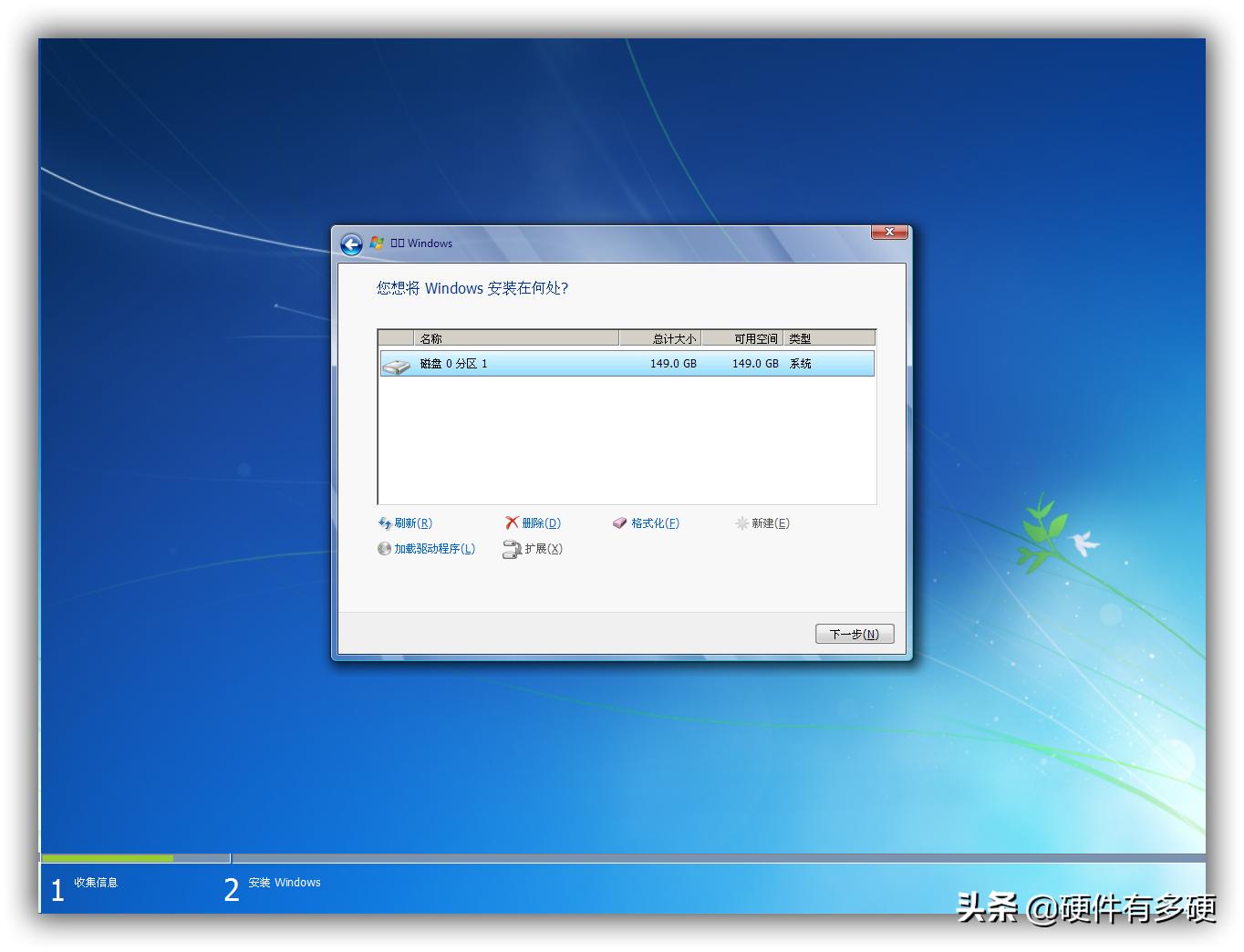Click the 名称 column header
Image resolution: width=1244 pixels, height=952 pixels.
[x=430, y=337]
